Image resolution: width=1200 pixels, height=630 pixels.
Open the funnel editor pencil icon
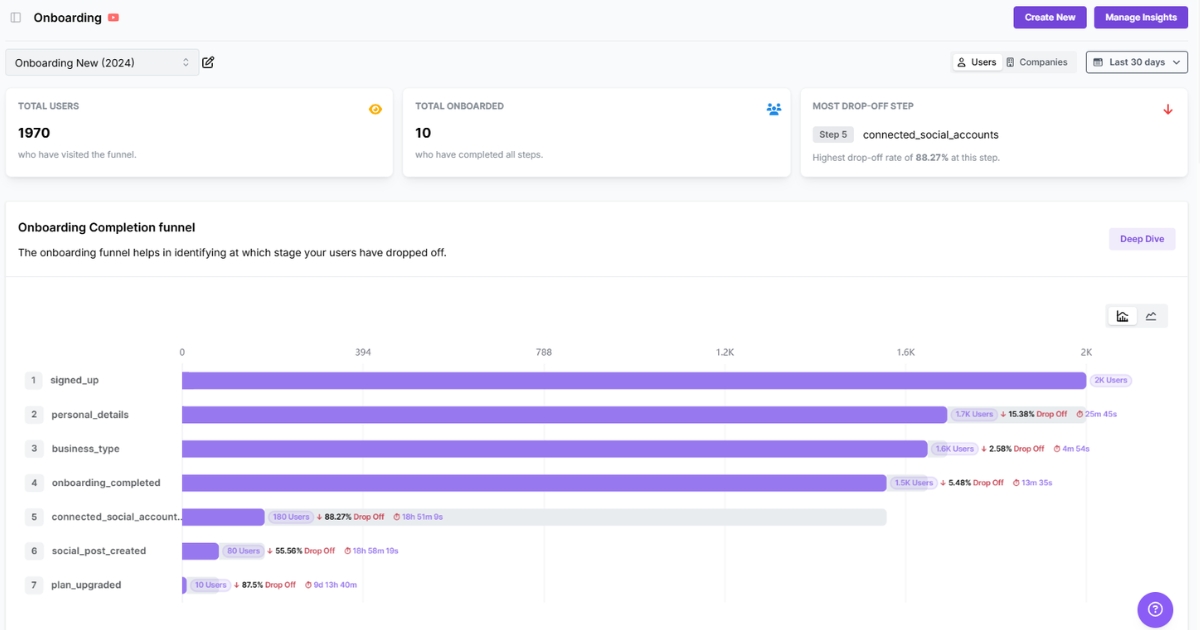tap(208, 62)
